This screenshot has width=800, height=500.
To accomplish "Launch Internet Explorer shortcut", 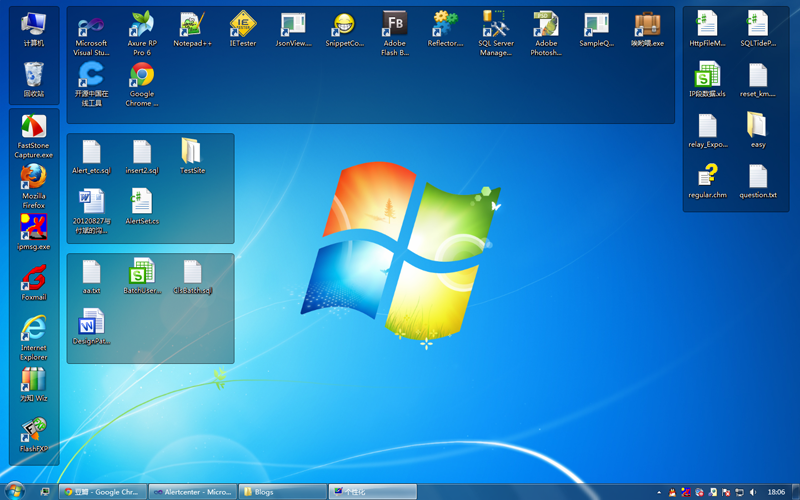I will [34, 338].
